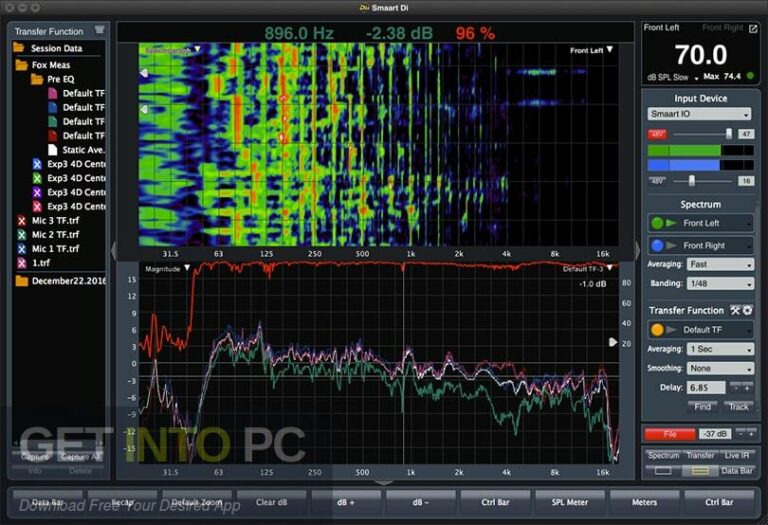
Task: Adjust the lower input gain slider handle
Action: [692, 181]
